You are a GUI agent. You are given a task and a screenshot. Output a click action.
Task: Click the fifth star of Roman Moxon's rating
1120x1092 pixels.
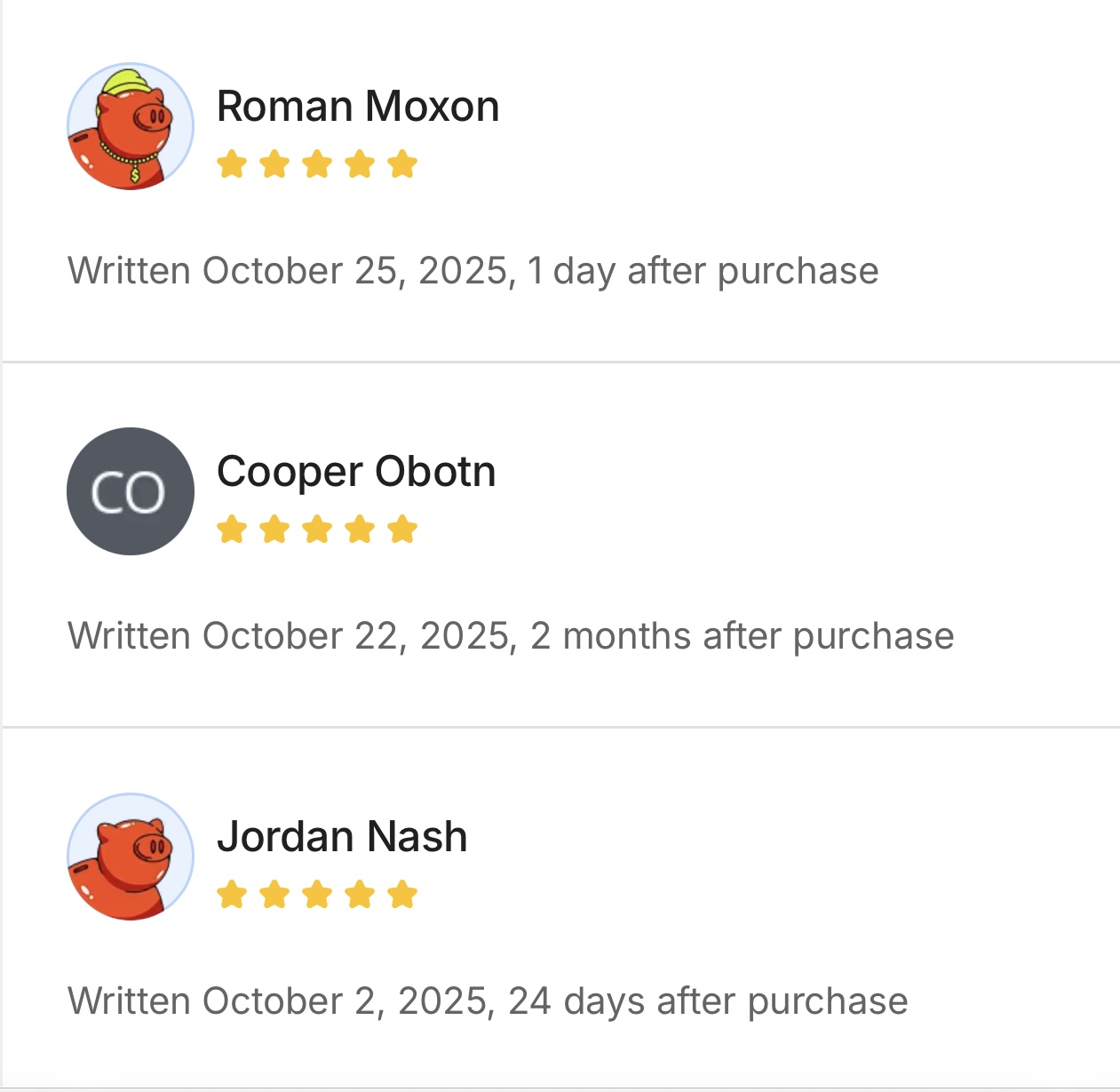pyautogui.click(x=402, y=164)
